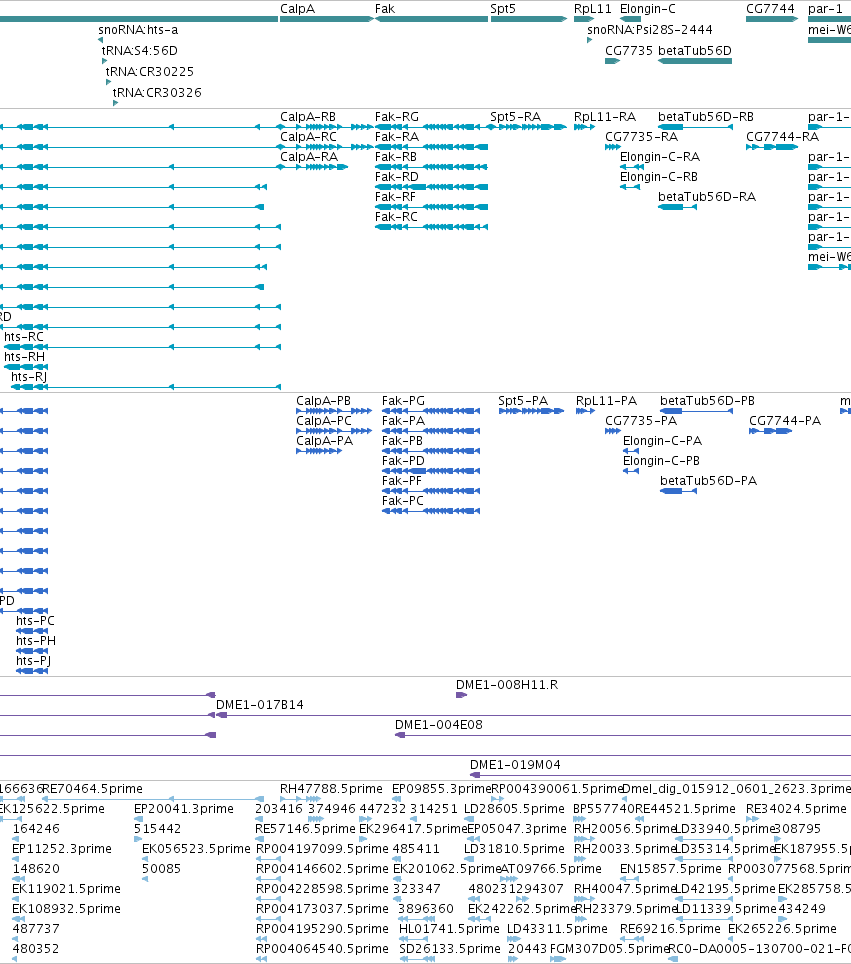Select the CalpA-PC protein feature
Viewport: 851px width, 964px height.
pos(334,431)
